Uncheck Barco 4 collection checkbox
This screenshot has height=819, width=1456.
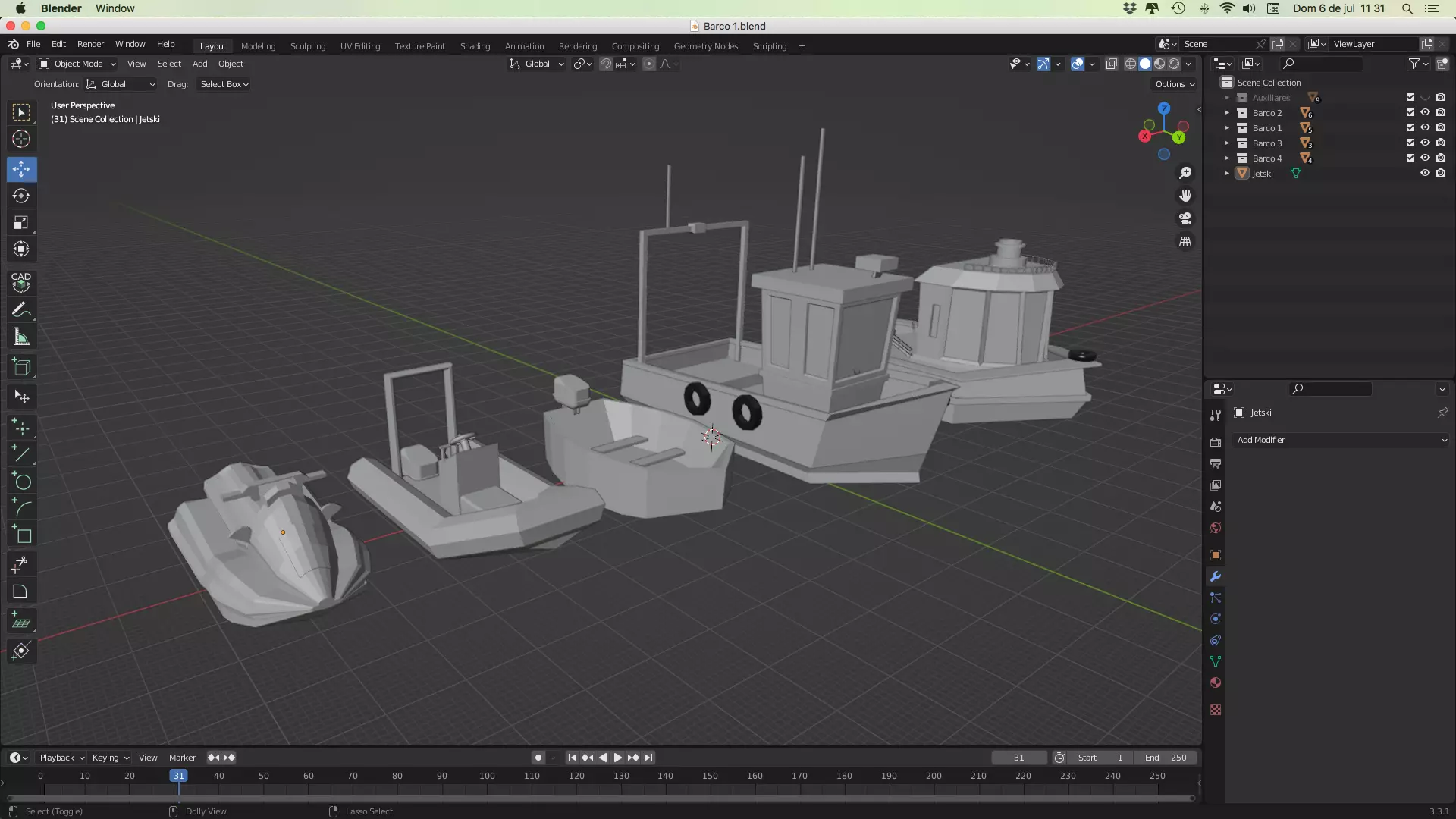(x=1410, y=158)
